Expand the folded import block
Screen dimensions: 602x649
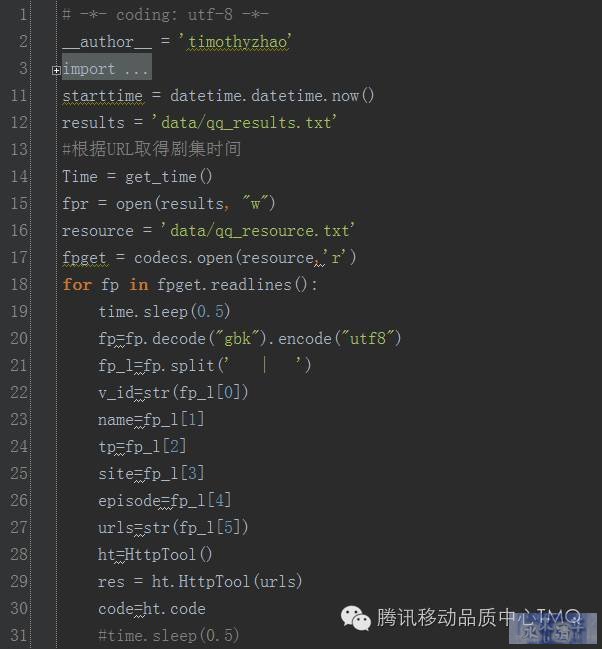coord(56,71)
